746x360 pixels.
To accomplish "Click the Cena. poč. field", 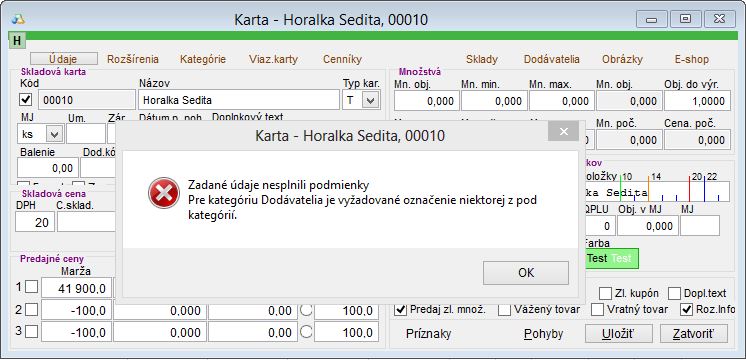I will [697, 140].
